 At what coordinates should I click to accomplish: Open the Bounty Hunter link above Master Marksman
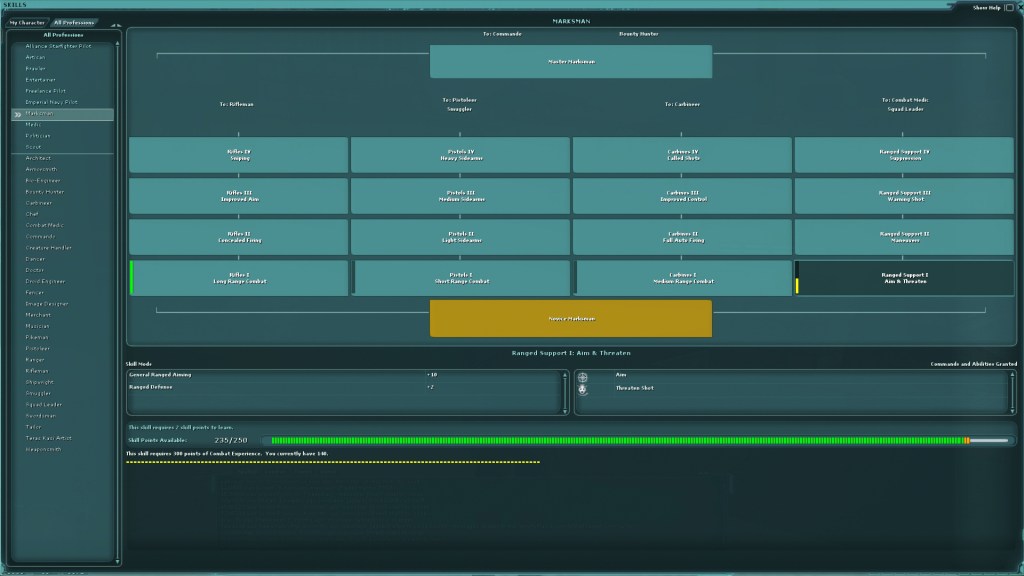pyautogui.click(x=638, y=34)
